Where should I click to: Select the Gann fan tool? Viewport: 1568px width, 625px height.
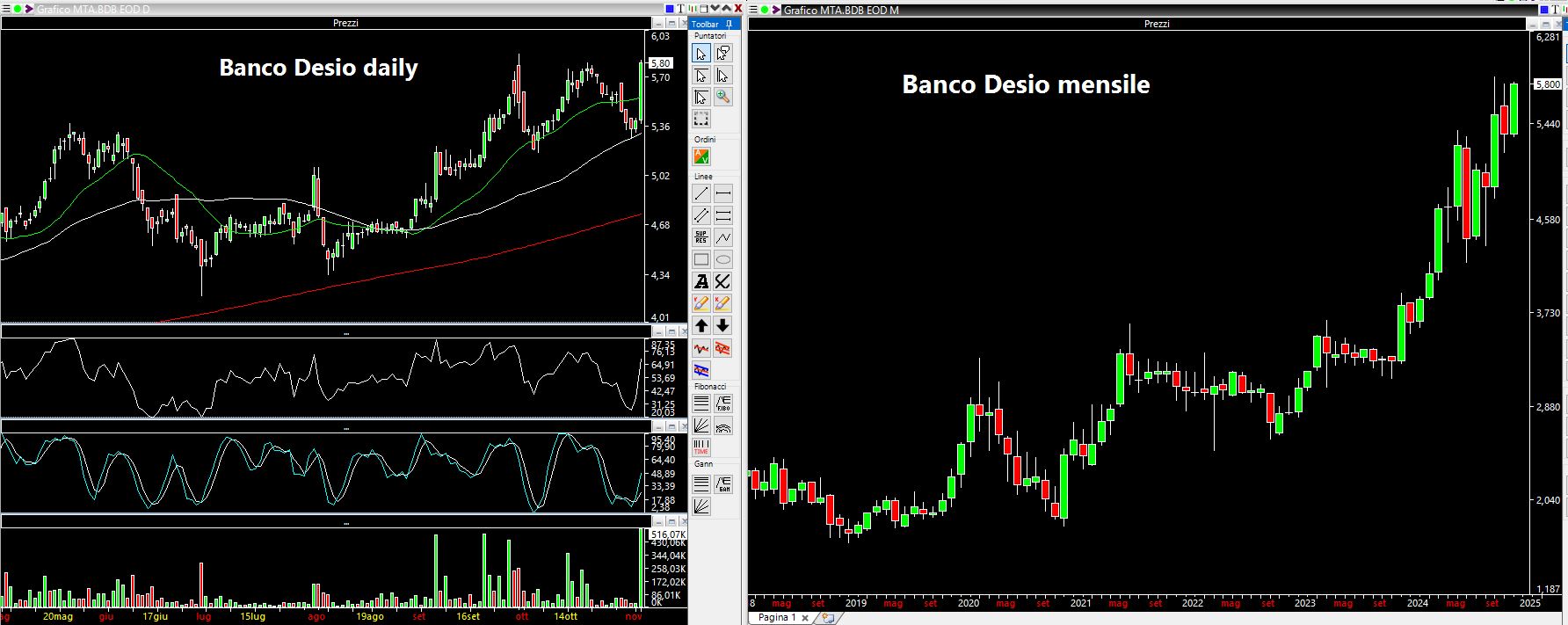pyautogui.click(x=701, y=505)
